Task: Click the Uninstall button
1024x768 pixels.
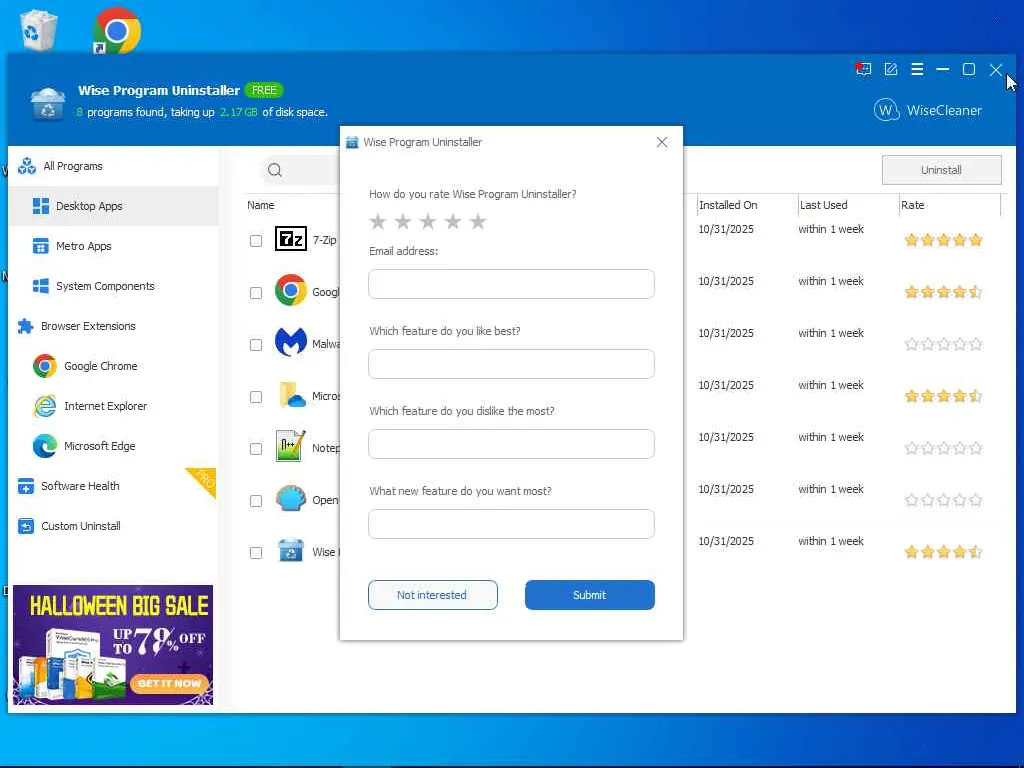Action: 941,170
